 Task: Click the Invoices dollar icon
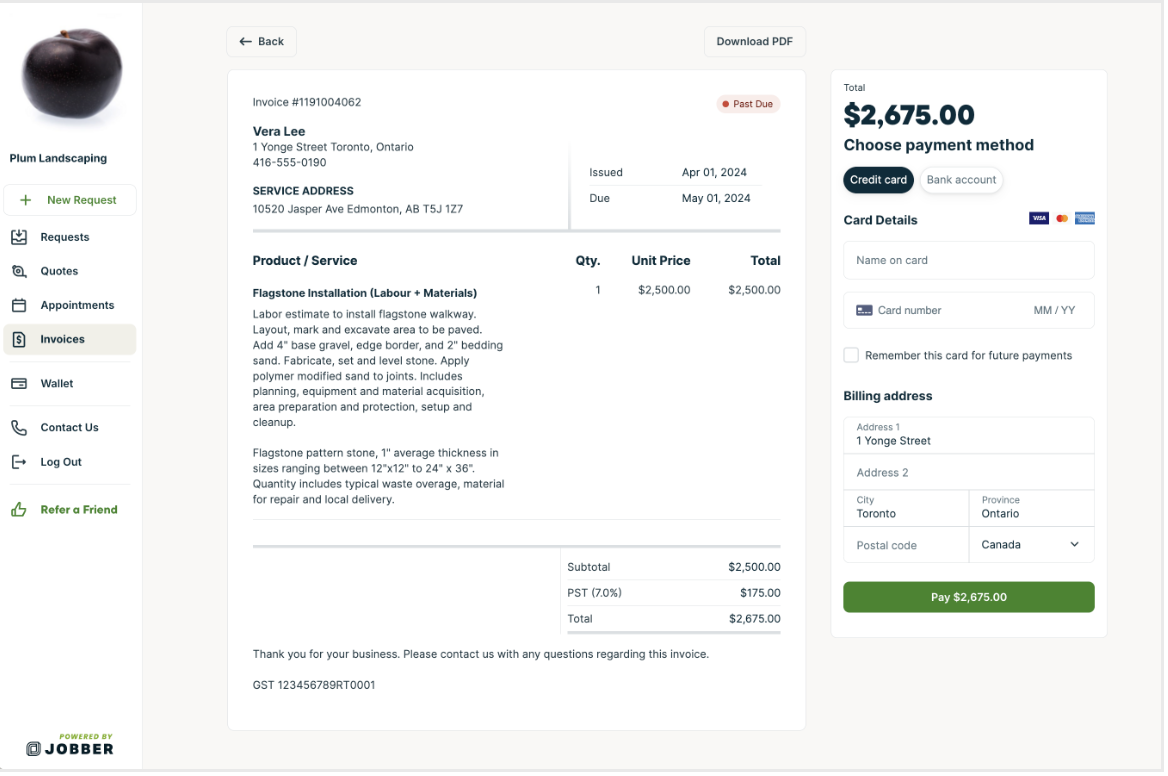tap(19, 339)
